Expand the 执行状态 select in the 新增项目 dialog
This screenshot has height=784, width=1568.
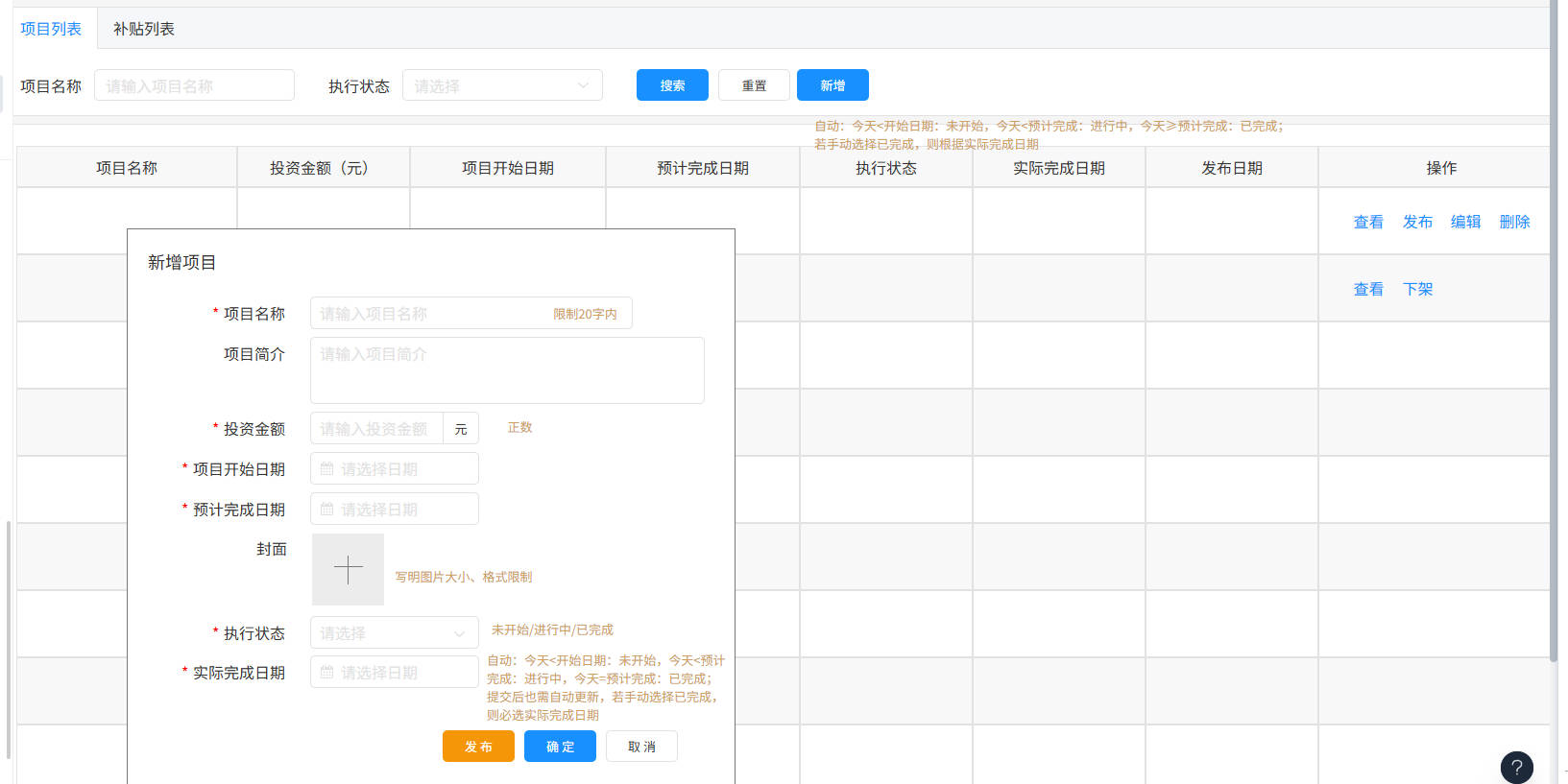click(x=394, y=633)
